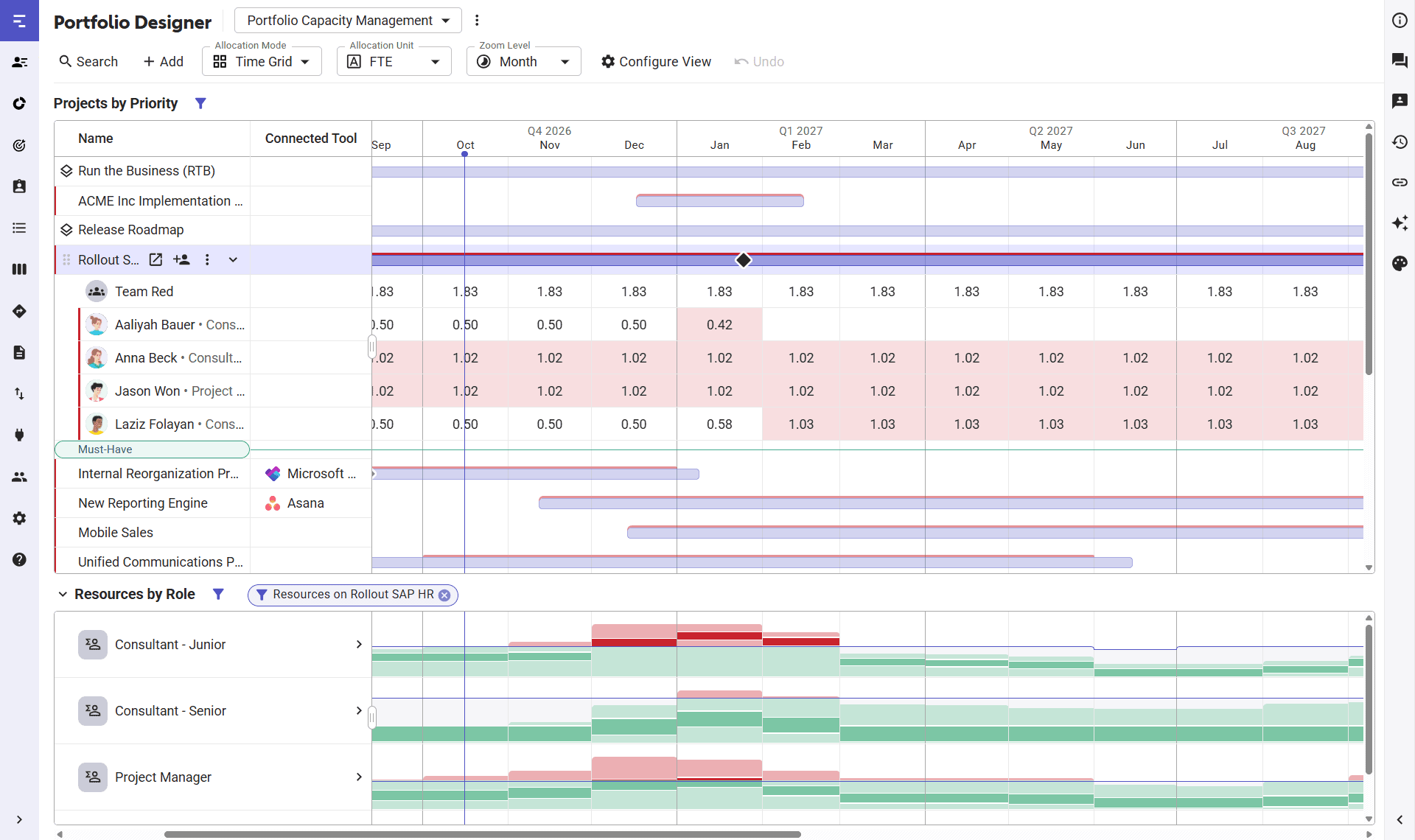The width and height of the screenshot is (1415, 840).
Task: Expand the Project Manager role
Action: [359, 777]
